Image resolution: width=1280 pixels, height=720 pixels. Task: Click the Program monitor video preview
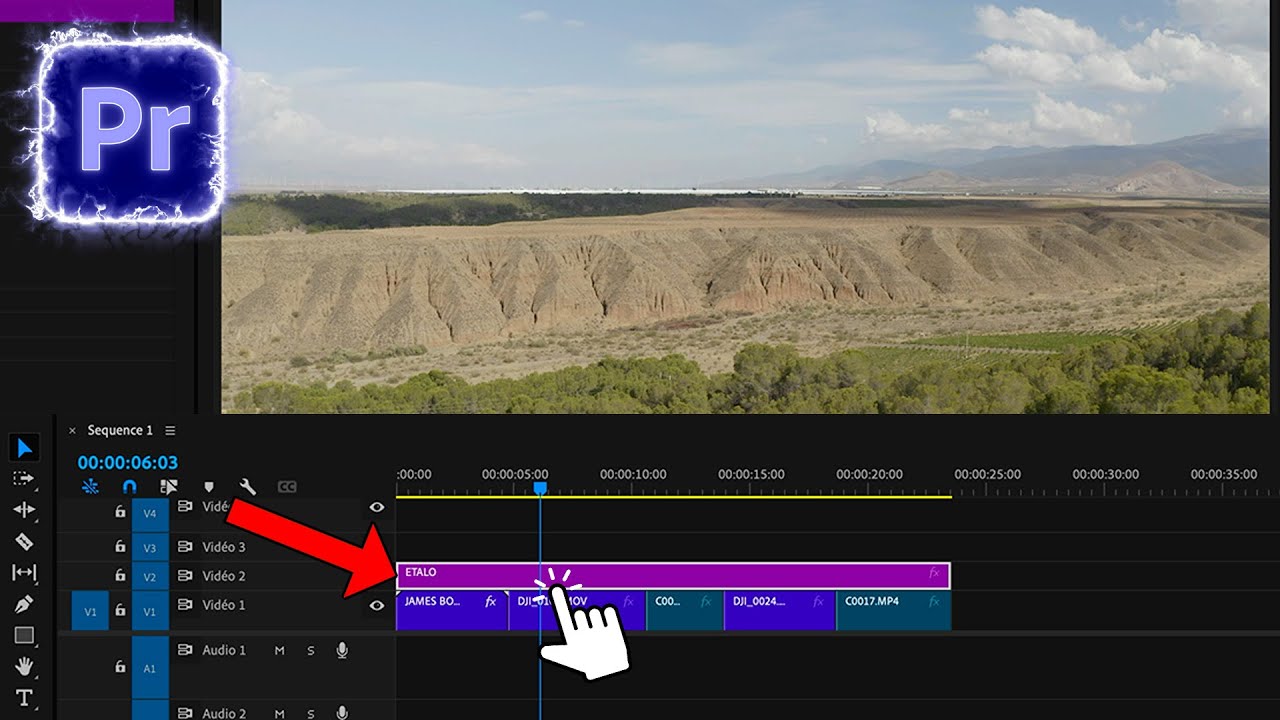pyautogui.click(x=744, y=206)
